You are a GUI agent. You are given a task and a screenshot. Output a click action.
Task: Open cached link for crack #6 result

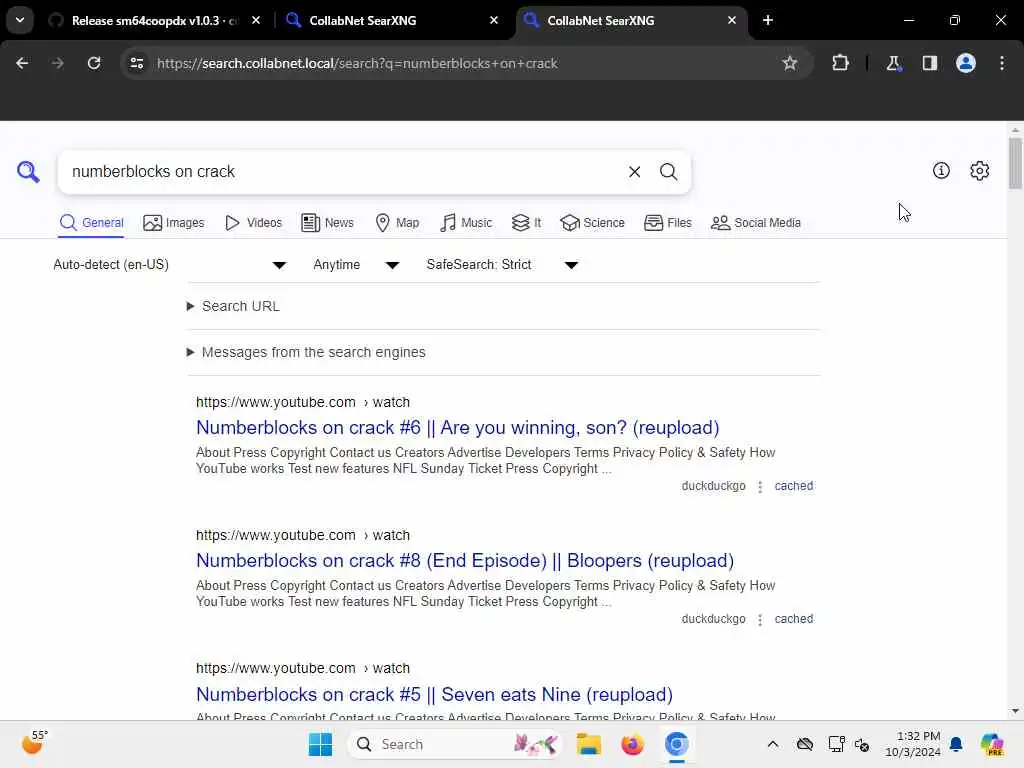(793, 486)
